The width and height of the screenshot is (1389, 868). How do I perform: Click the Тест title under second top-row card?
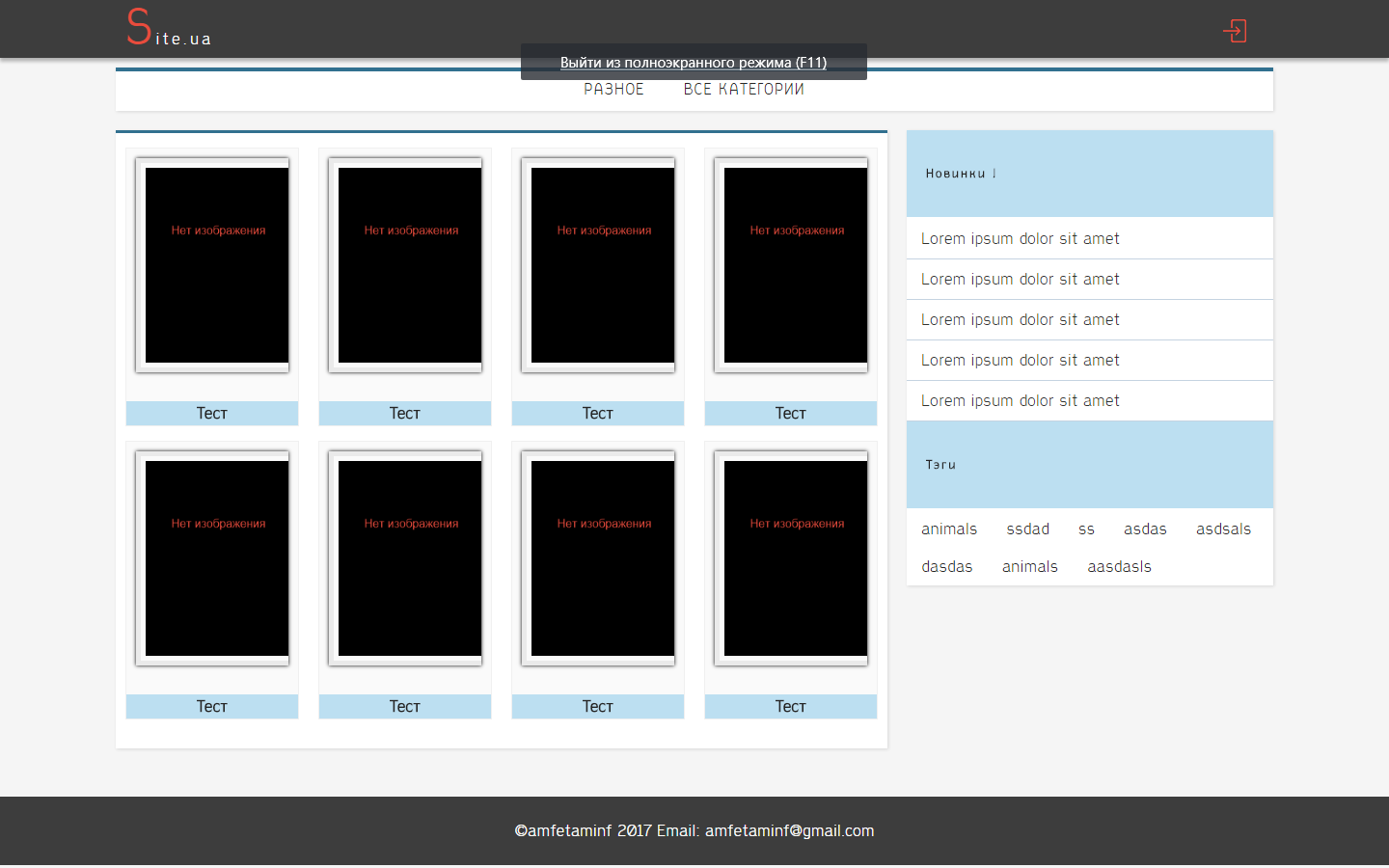(405, 414)
